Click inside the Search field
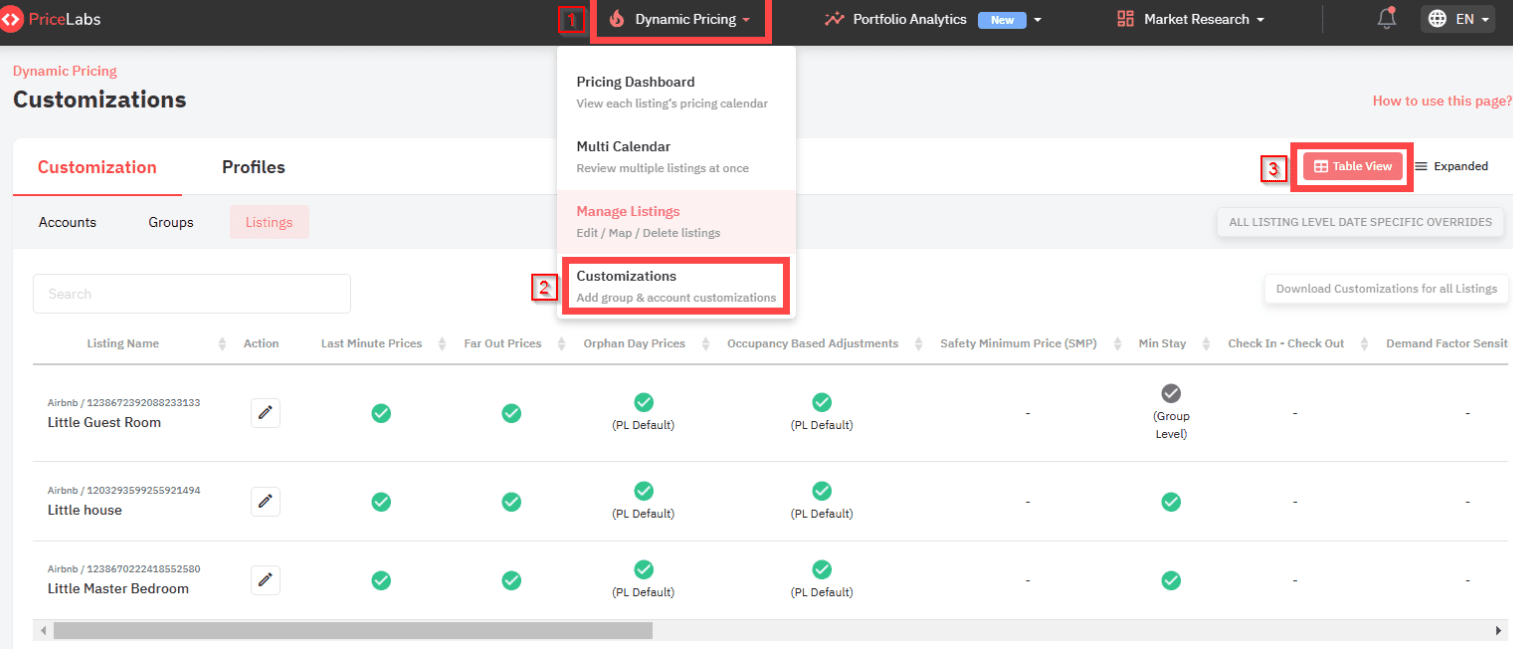This screenshot has height=649, width=1513. 191,293
